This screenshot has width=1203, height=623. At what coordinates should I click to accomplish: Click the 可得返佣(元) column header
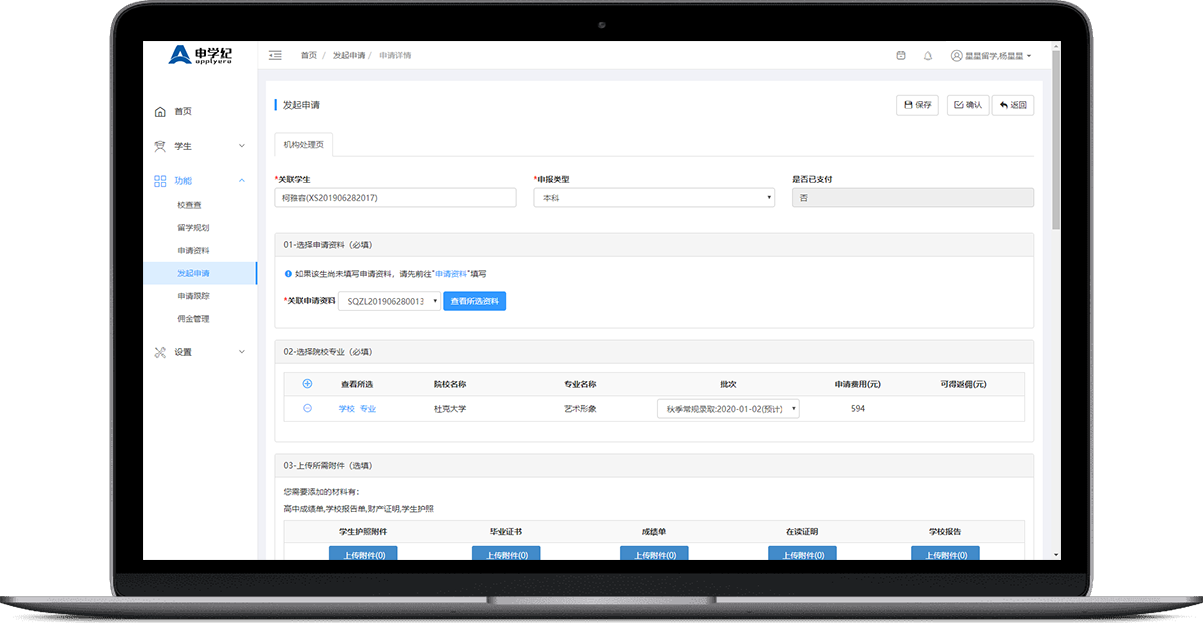coord(963,384)
